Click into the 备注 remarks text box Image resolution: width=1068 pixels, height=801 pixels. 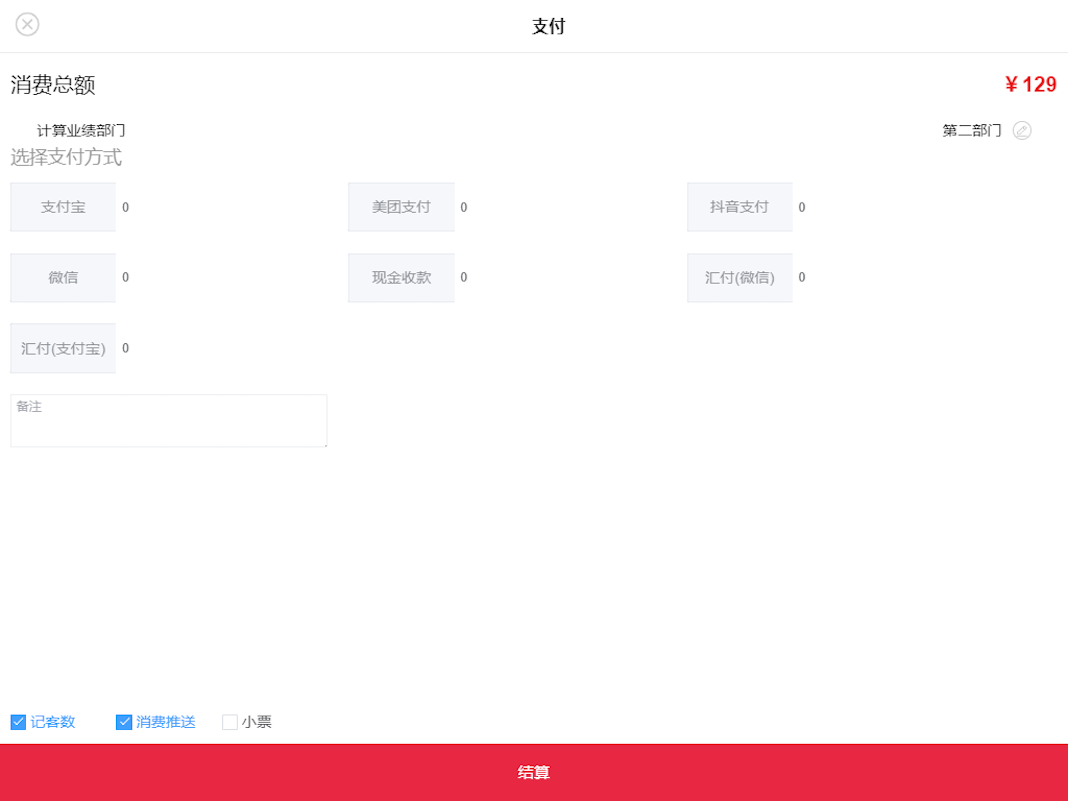click(168, 421)
